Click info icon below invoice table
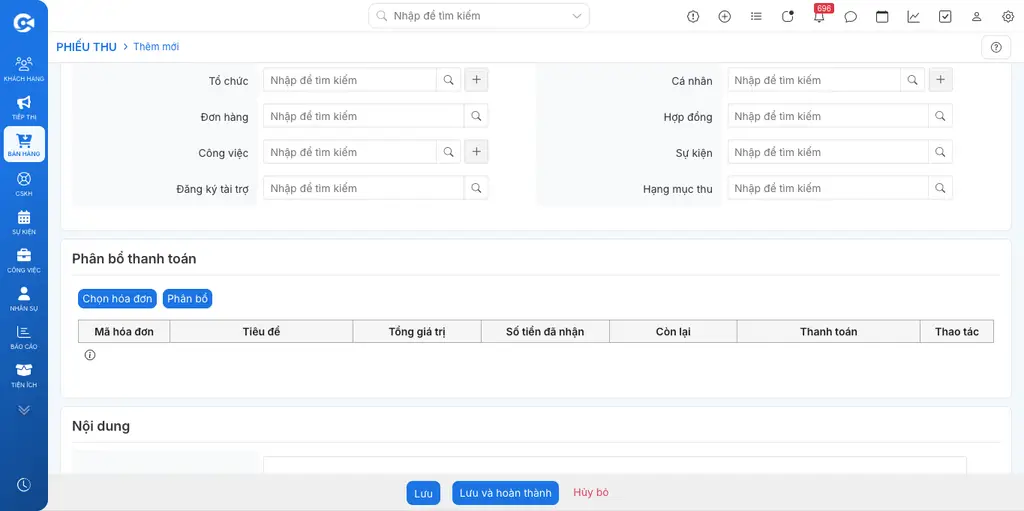This screenshot has width=1024, height=511. pos(90,355)
